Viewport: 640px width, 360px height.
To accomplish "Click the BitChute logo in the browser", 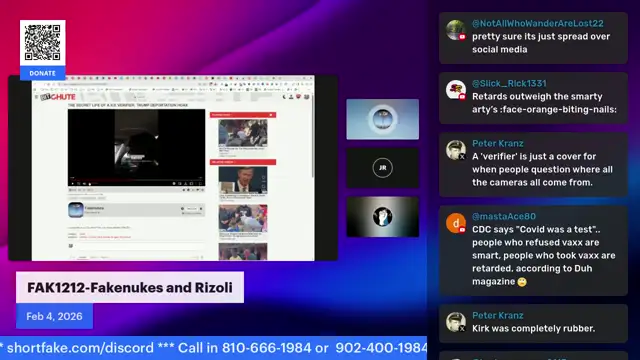I will point(58,97).
